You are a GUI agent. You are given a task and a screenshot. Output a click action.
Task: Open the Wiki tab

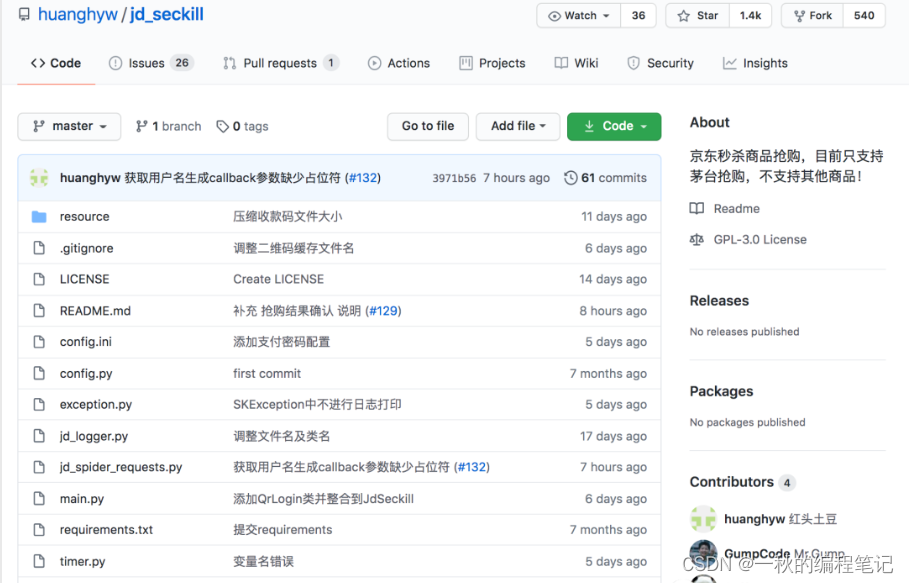click(576, 63)
